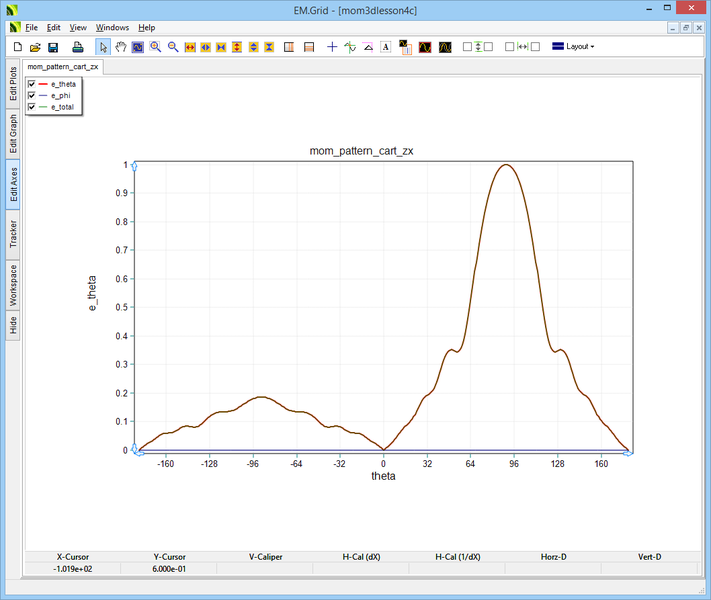Click the theta axis label
The image size is (711, 600).
383,477
